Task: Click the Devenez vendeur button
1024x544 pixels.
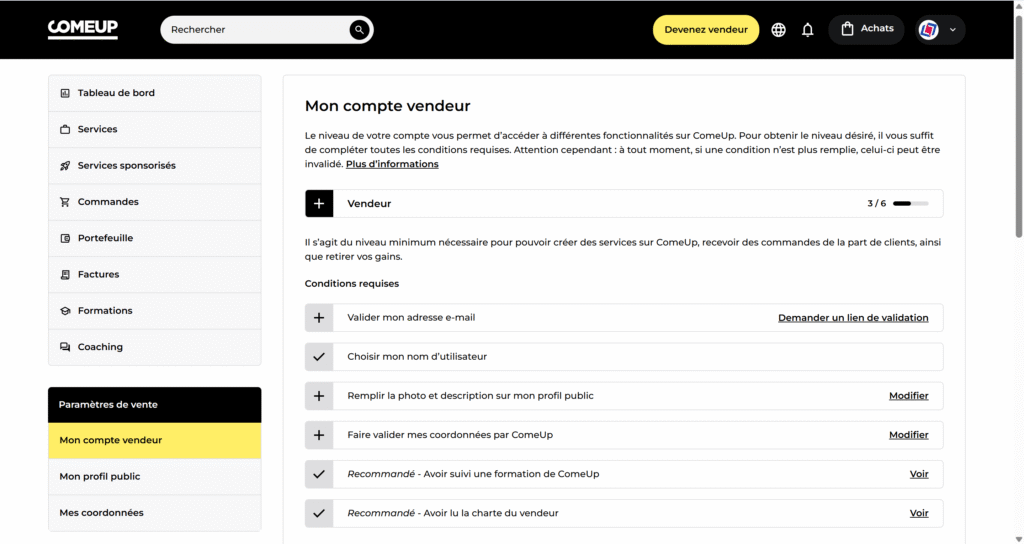Action: click(x=706, y=30)
